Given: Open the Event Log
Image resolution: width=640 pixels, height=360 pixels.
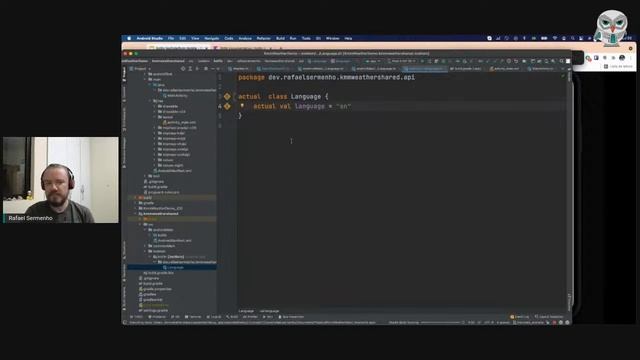Looking at the screenshot, I should coord(520,317).
